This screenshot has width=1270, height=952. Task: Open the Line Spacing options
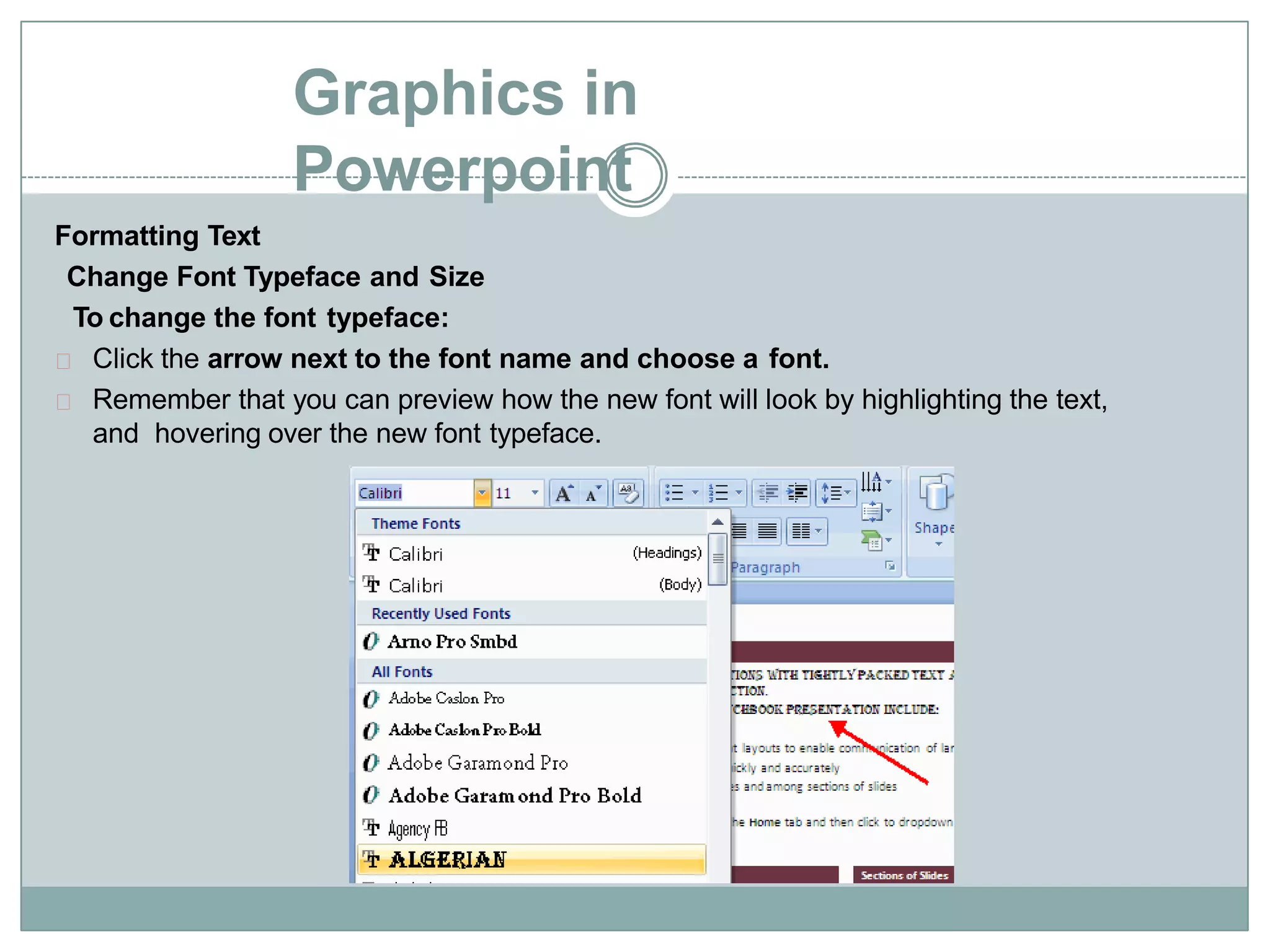pos(835,493)
